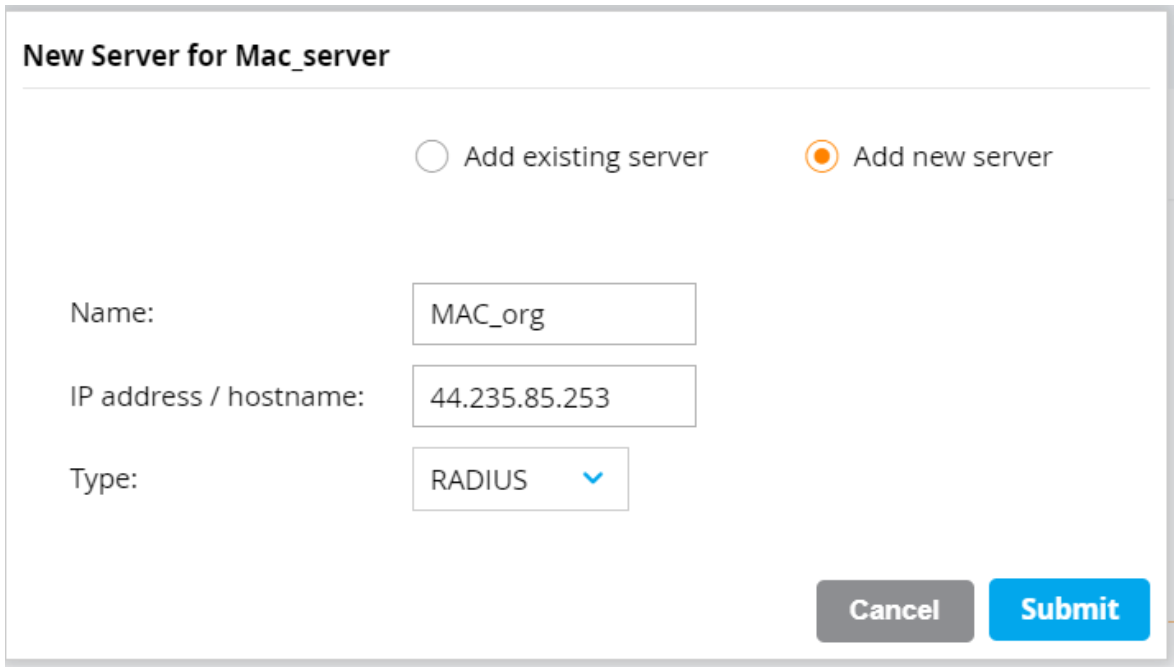
Task: Click the RADIUS value in Type combo box
Action: tap(479, 480)
